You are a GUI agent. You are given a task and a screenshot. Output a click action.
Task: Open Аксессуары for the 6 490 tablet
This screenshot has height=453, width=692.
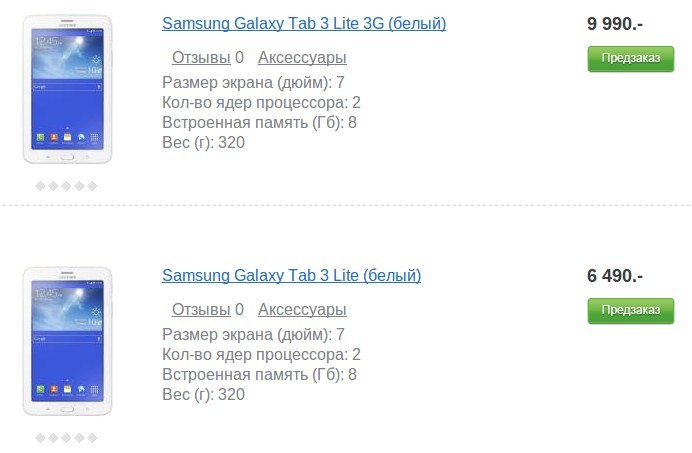(x=302, y=310)
